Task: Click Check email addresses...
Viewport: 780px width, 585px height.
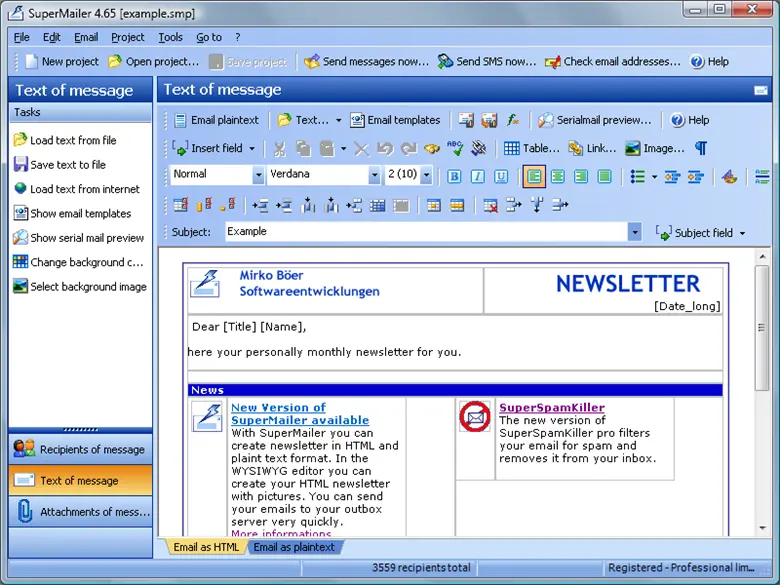Action: (612, 62)
